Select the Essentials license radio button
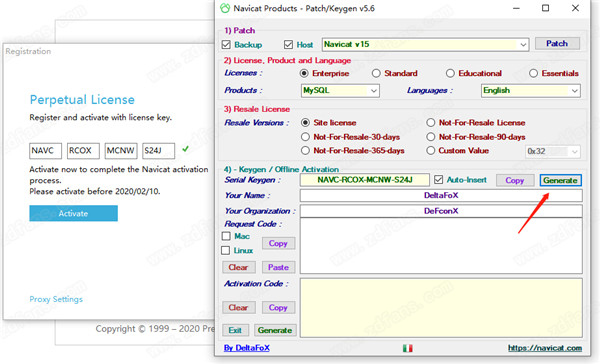This screenshot has width=600, height=364. coord(533,73)
